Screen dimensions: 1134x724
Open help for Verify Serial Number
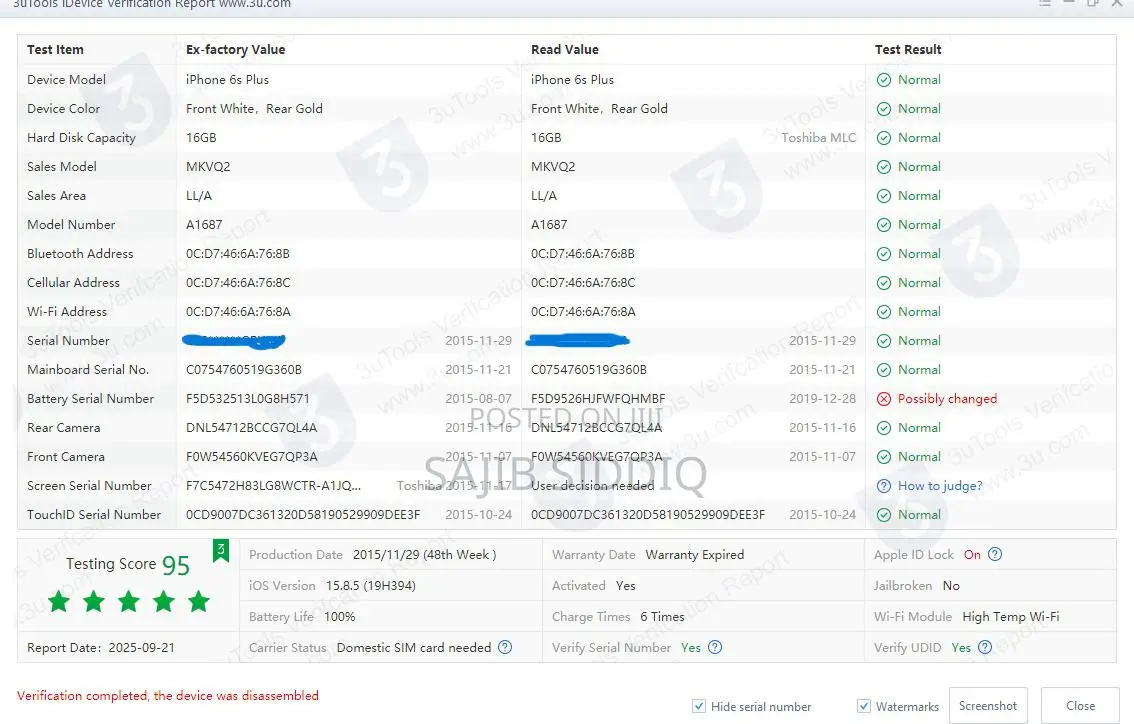click(715, 648)
